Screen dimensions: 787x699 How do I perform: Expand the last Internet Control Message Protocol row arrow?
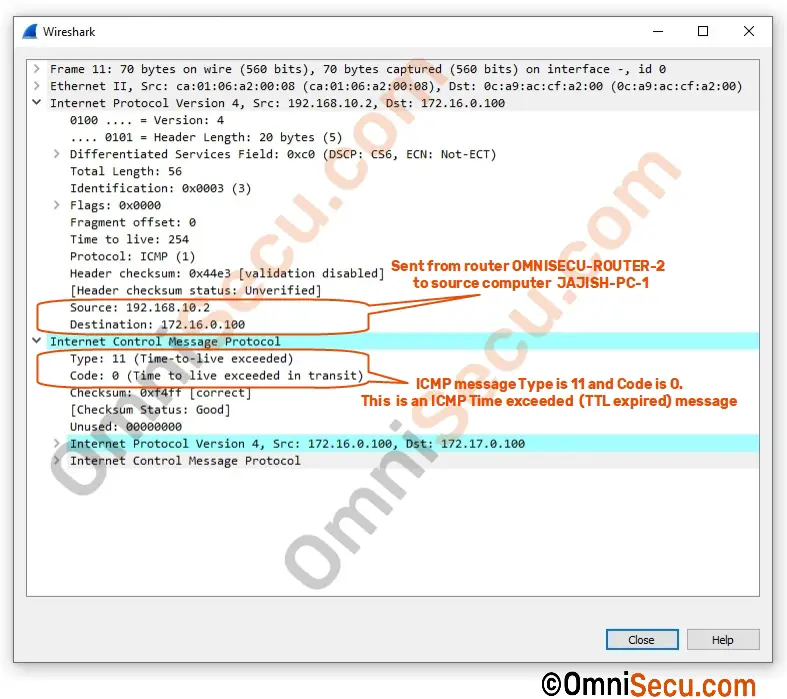[57, 460]
